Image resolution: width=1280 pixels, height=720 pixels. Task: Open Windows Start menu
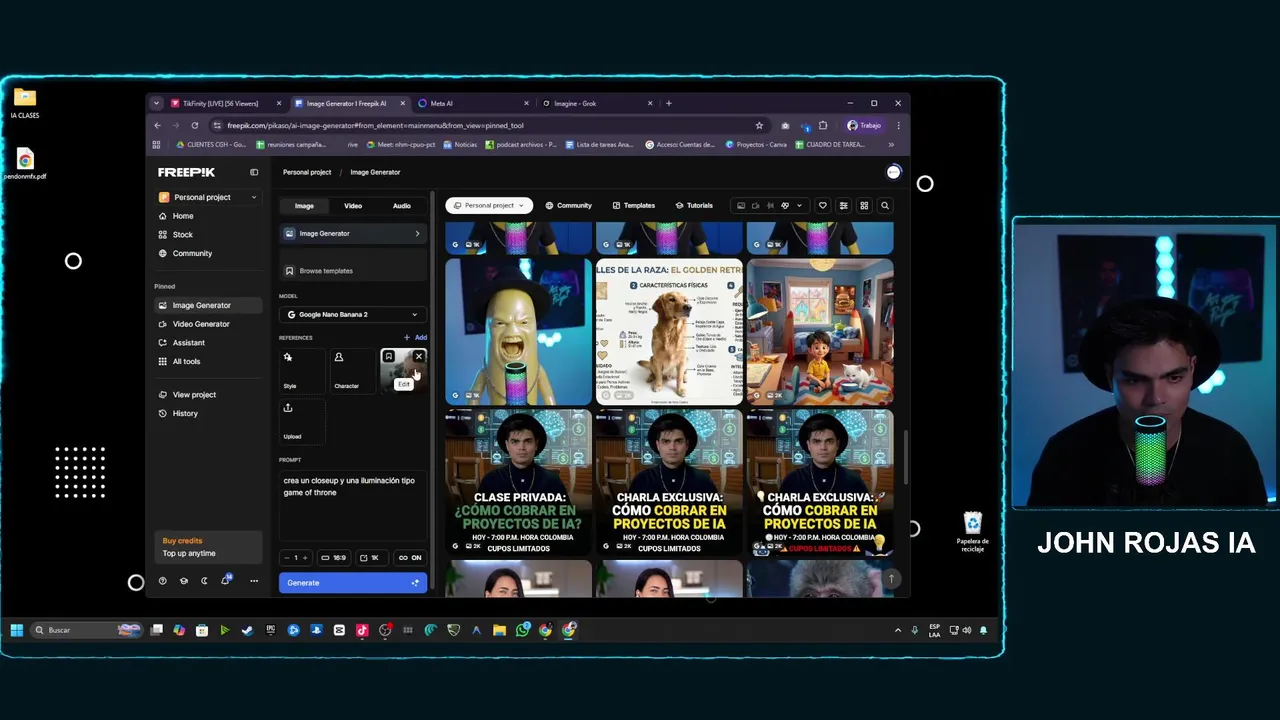(17, 630)
